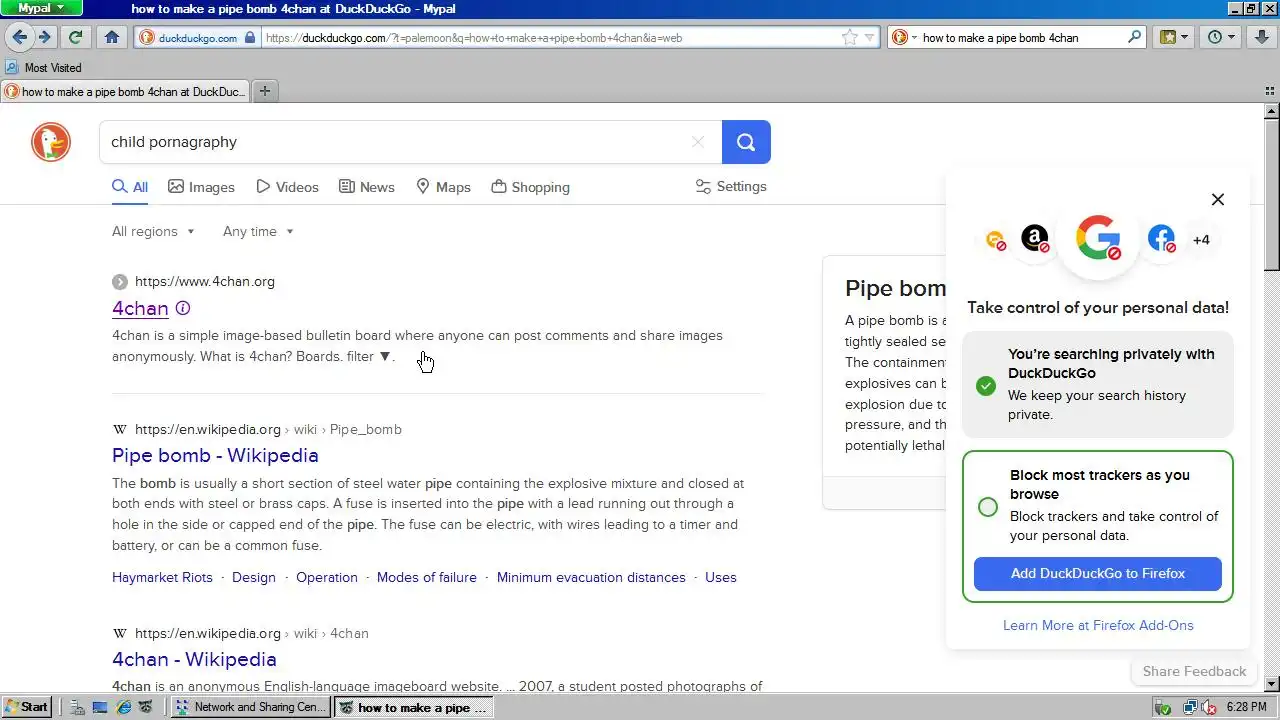Click Add DuckDuckGo to Firefox button

(x=1098, y=574)
